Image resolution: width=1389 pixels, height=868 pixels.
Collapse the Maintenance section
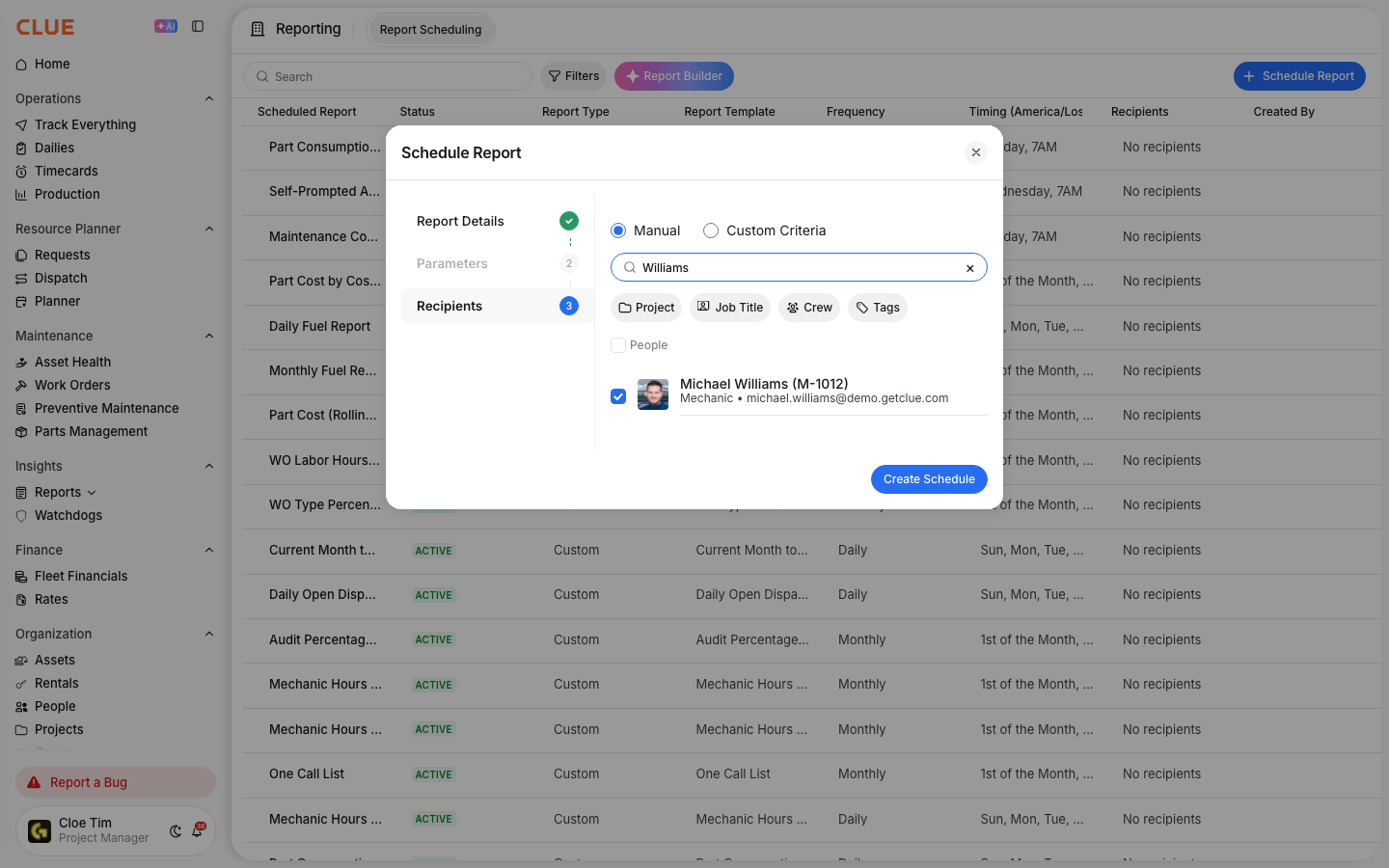(209, 336)
